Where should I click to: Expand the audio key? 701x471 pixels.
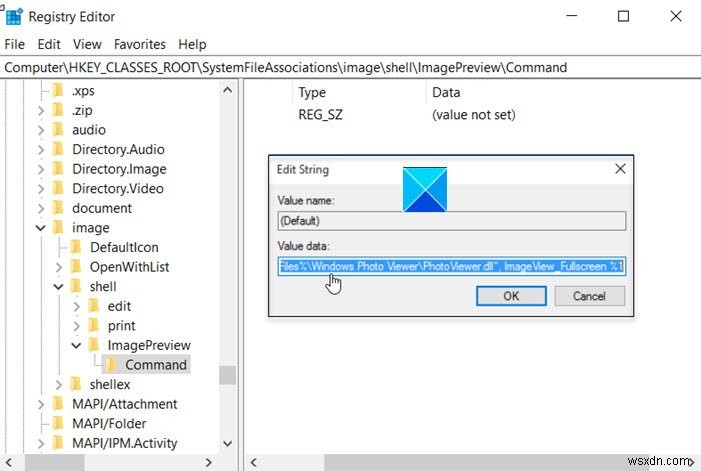tap(41, 130)
